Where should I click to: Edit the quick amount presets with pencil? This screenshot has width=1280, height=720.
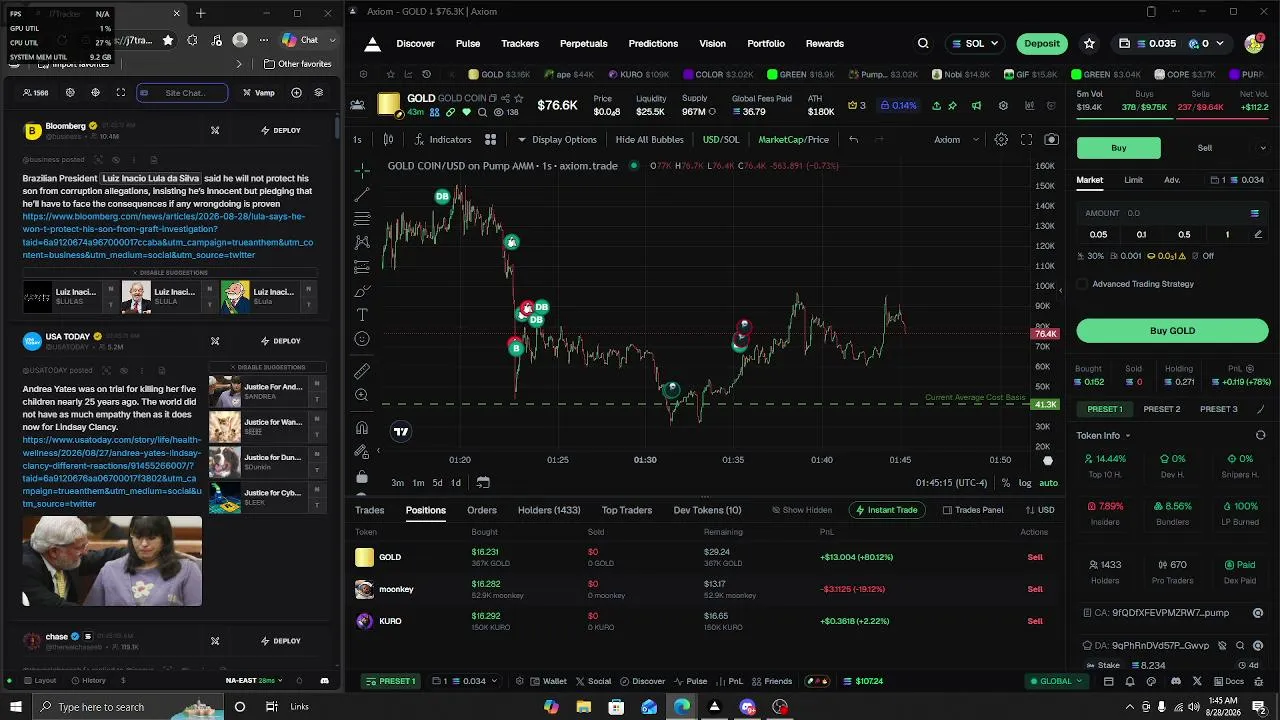coord(1258,235)
